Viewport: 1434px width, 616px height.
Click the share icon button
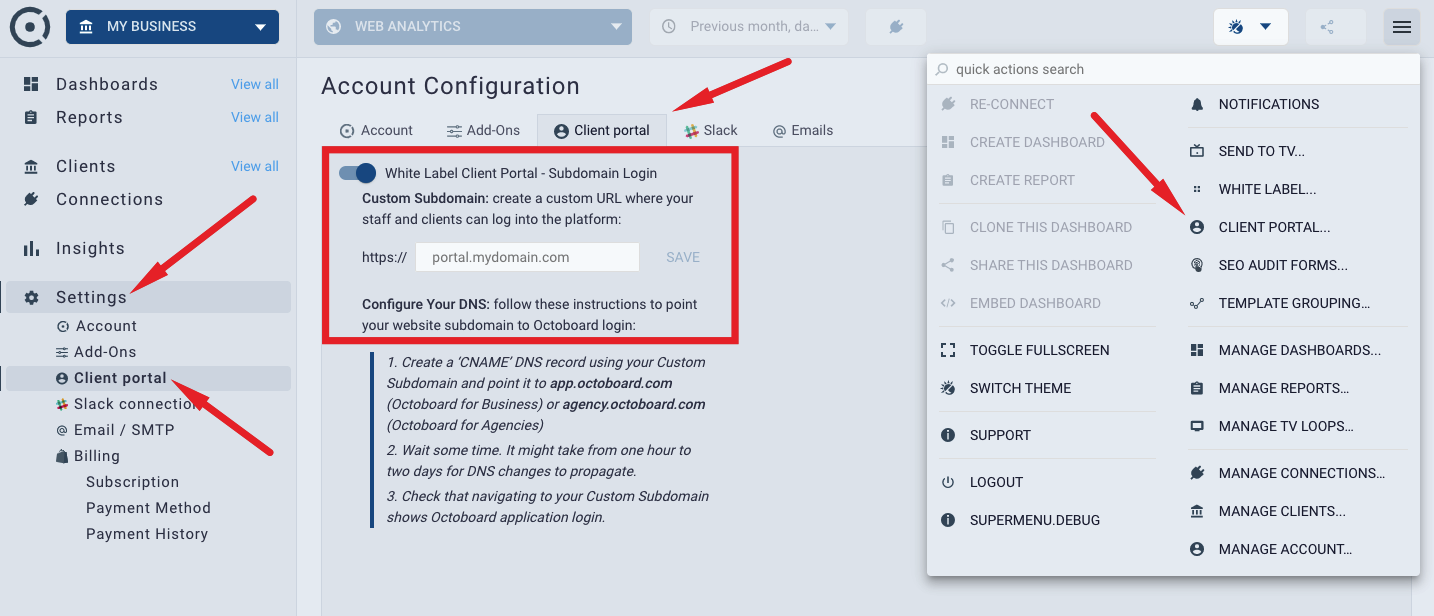[1335, 27]
